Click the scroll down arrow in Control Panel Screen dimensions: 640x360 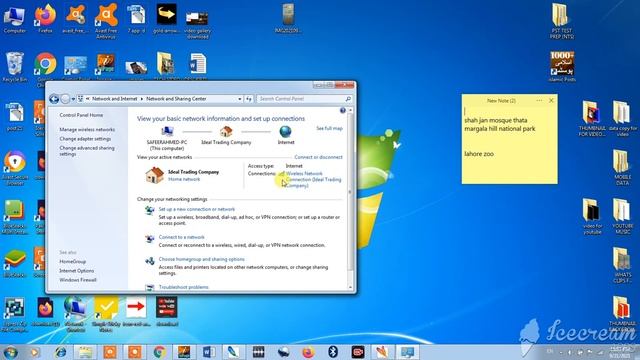pos(350,287)
